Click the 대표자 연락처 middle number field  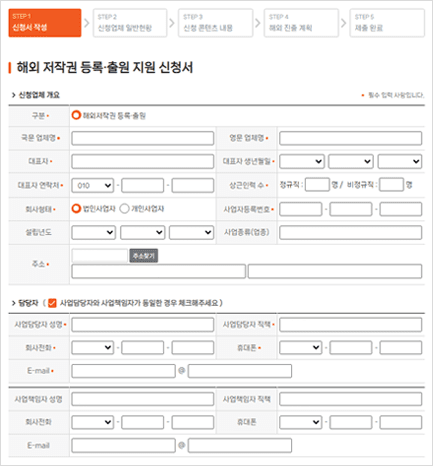143,186
